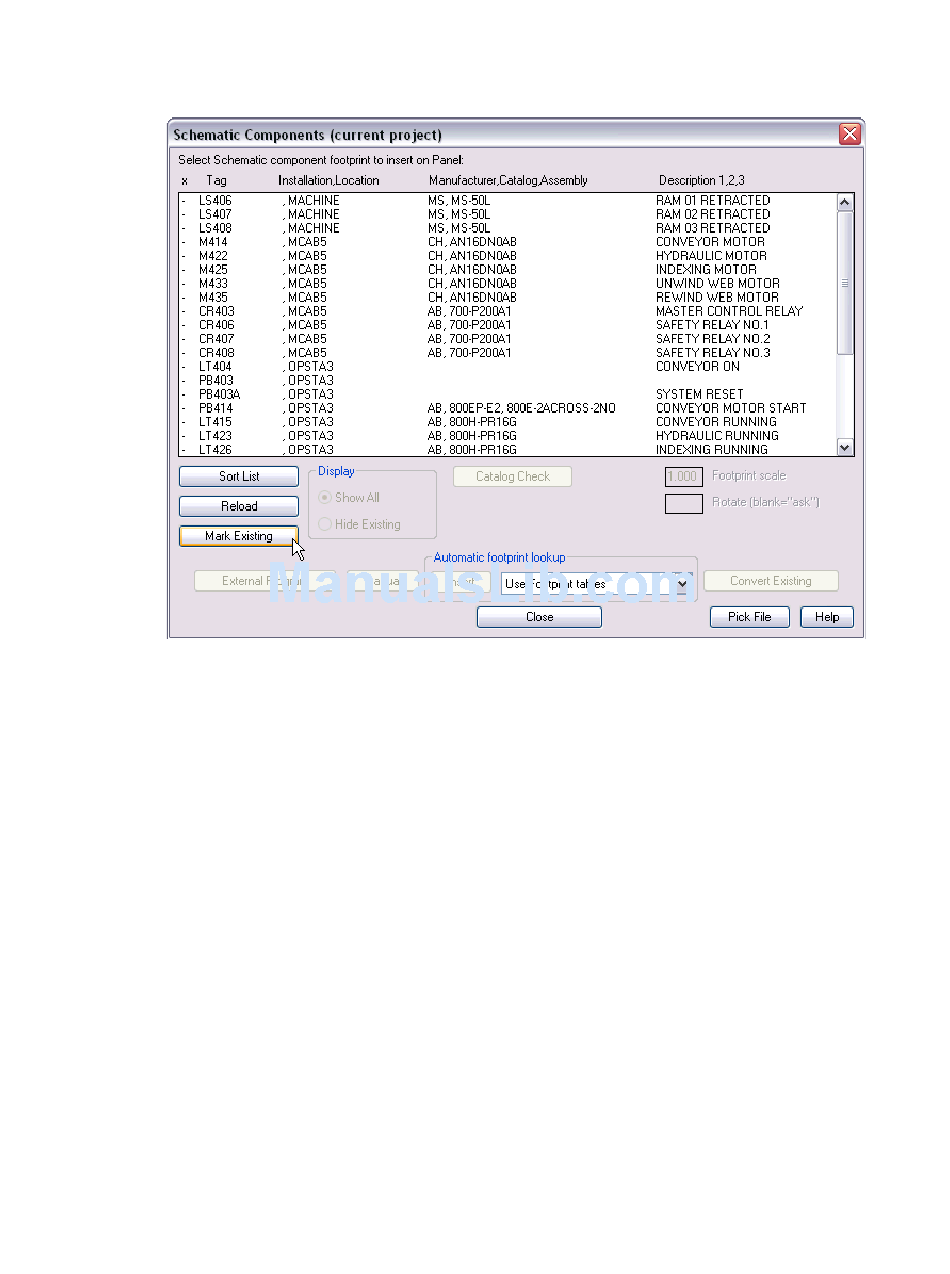
Task: Select row LT415 CONVEYOR RUNNING
Action: click(x=507, y=423)
